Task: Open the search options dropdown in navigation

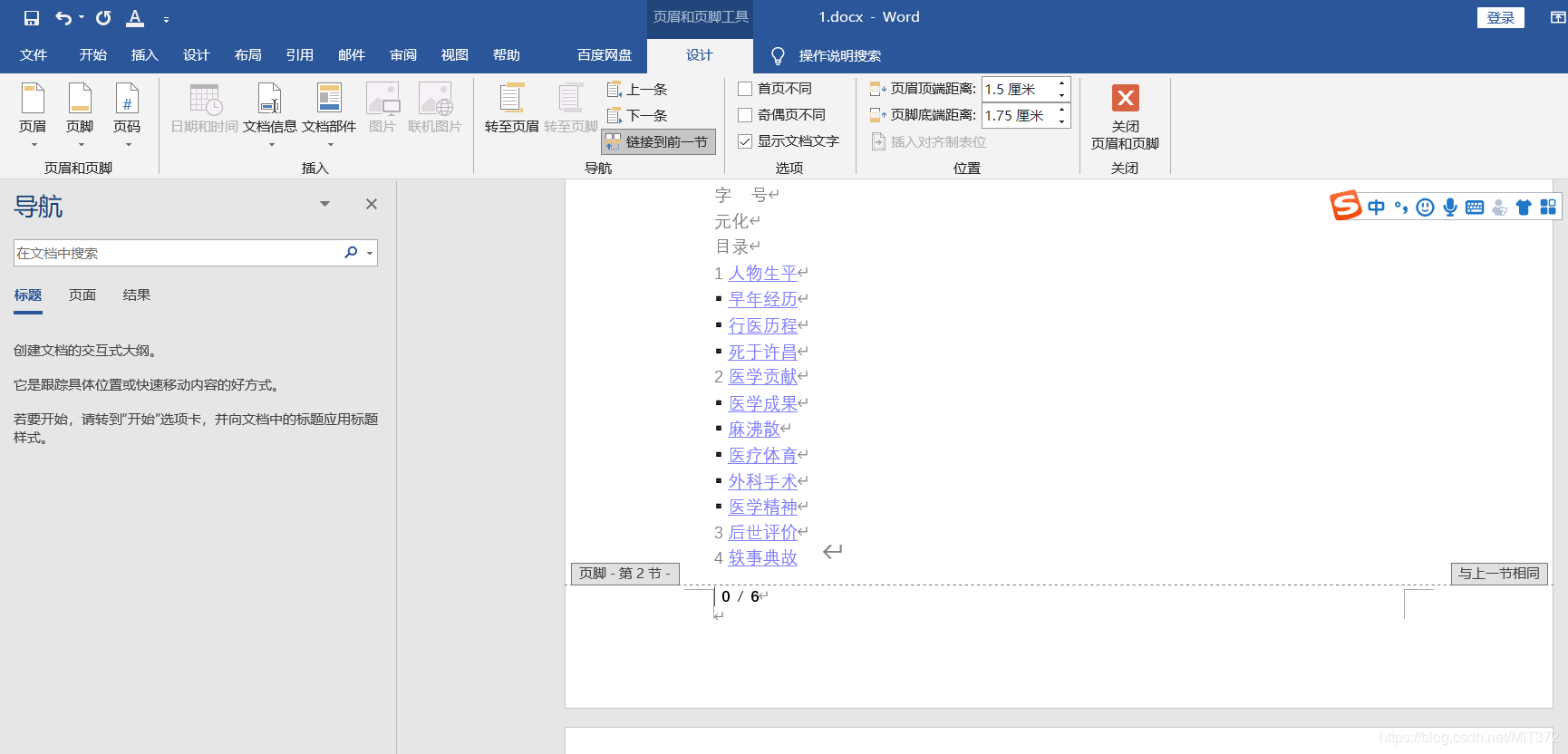Action: click(370, 254)
